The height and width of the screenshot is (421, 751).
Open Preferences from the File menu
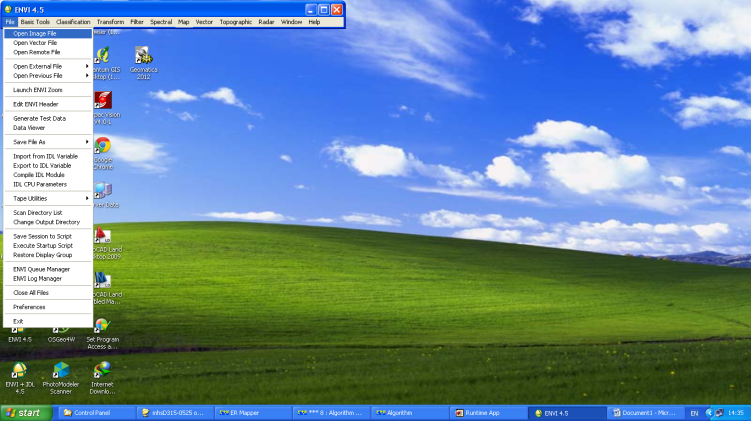point(48,307)
